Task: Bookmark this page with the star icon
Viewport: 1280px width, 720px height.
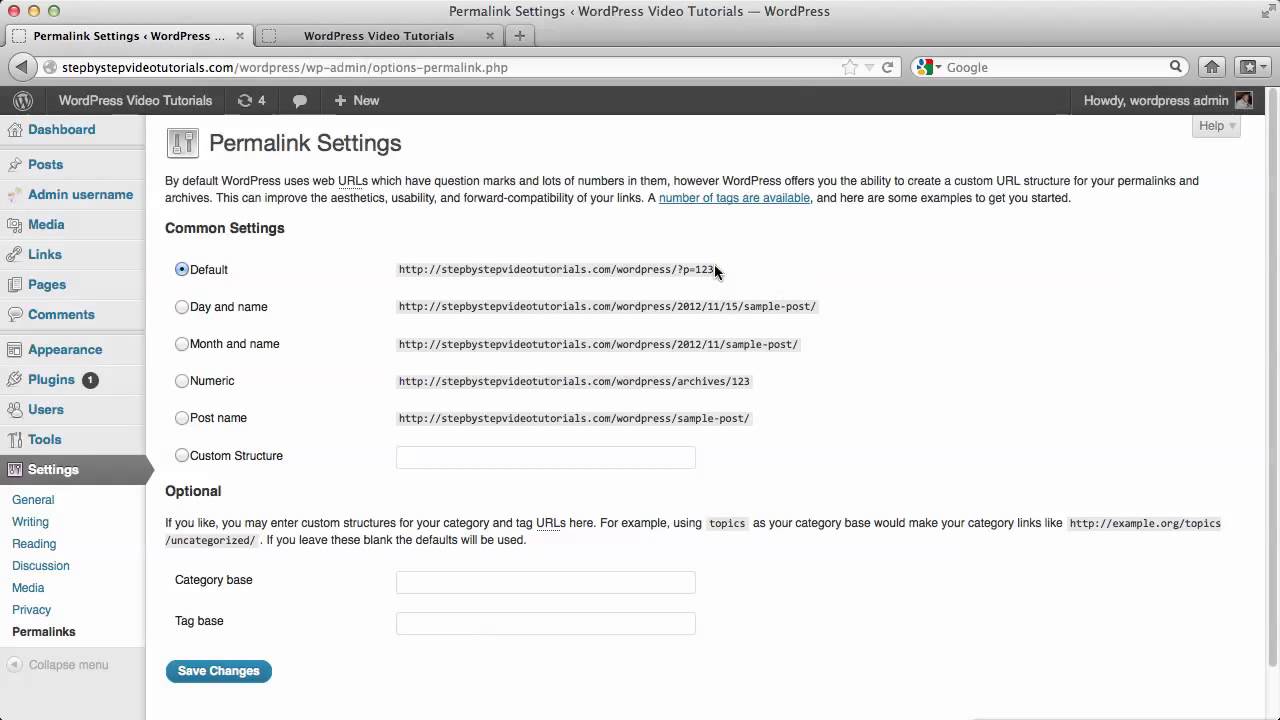Action: coord(850,67)
